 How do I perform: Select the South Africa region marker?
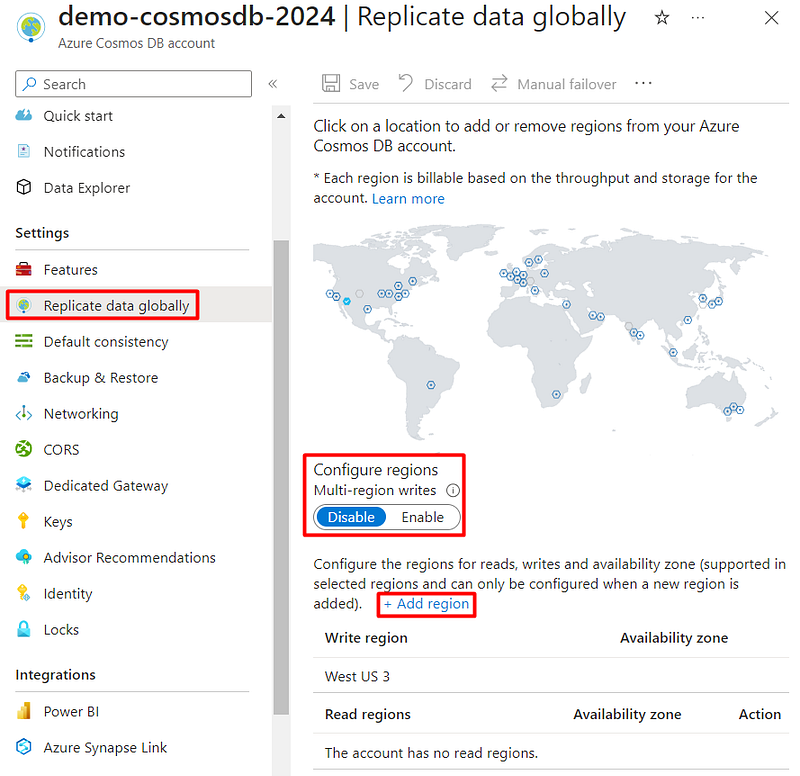(x=556, y=394)
